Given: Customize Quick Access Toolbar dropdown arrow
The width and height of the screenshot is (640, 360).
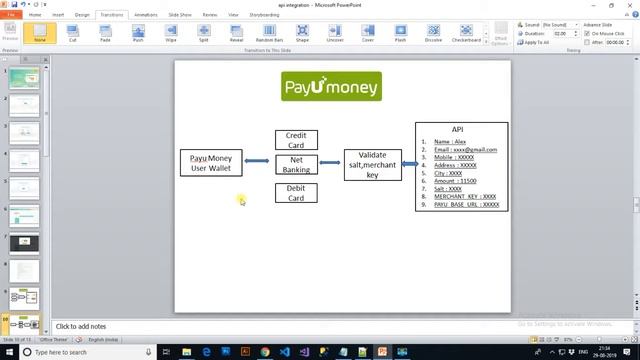Looking at the screenshot, I should [x=45, y=4].
